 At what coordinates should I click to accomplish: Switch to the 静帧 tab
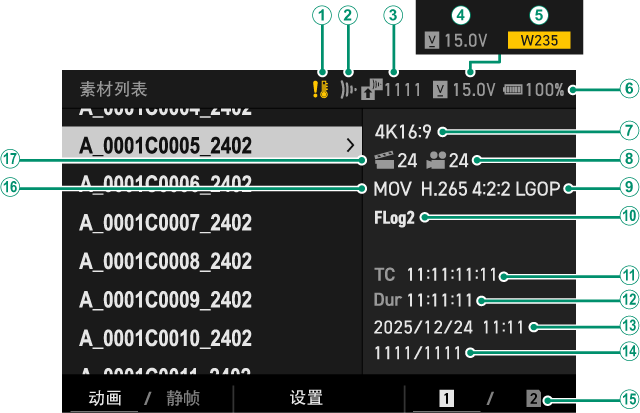183,398
